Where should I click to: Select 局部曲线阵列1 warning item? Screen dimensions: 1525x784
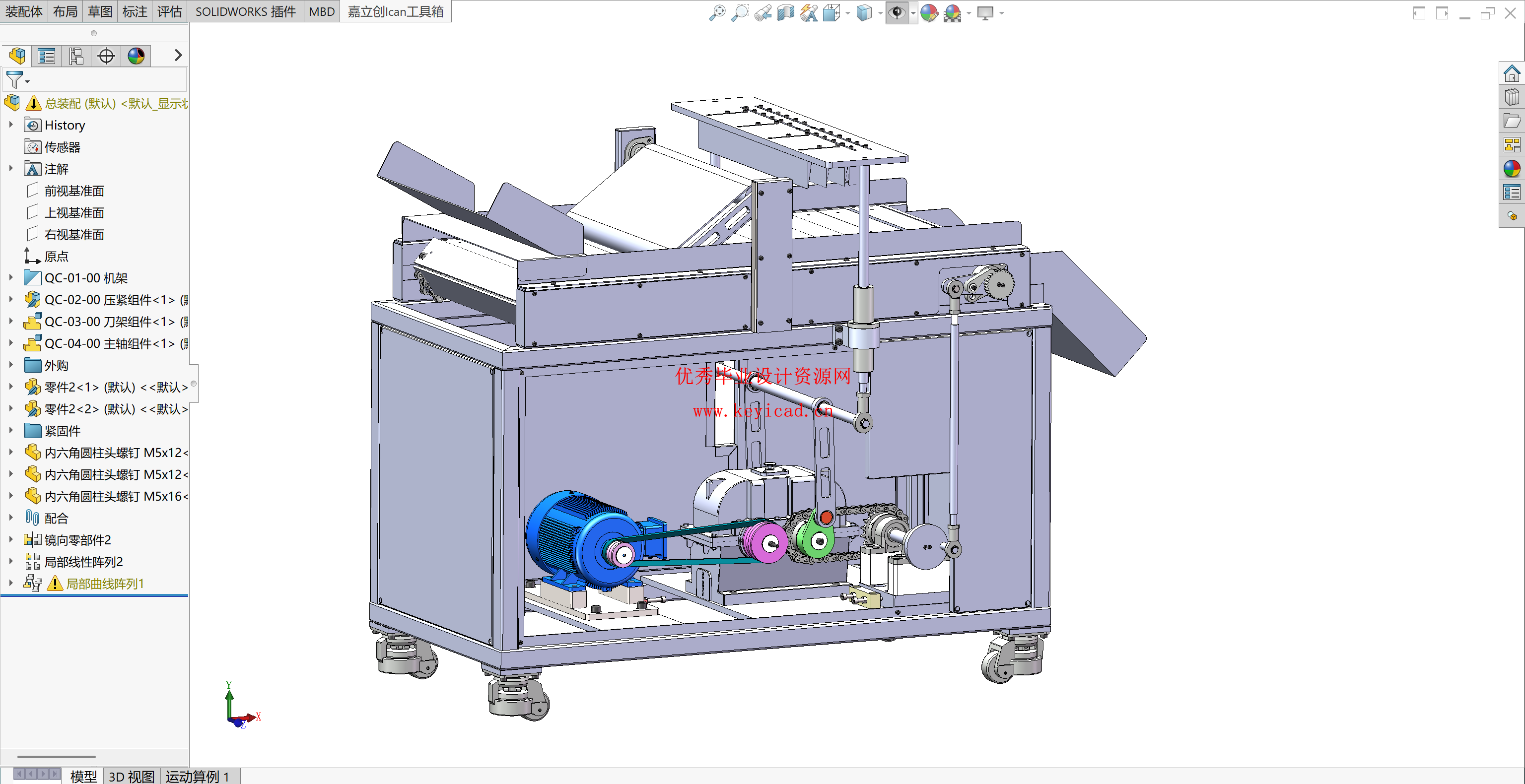point(85,584)
